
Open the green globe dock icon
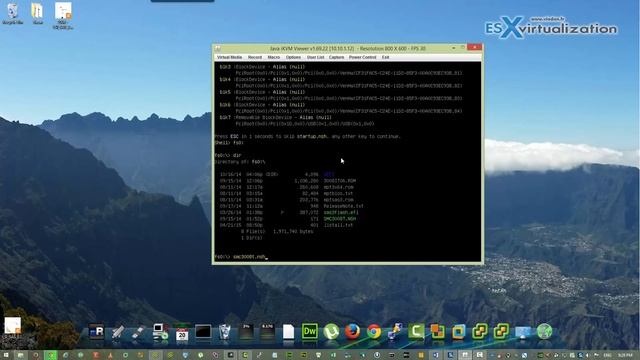(x=544, y=331)
